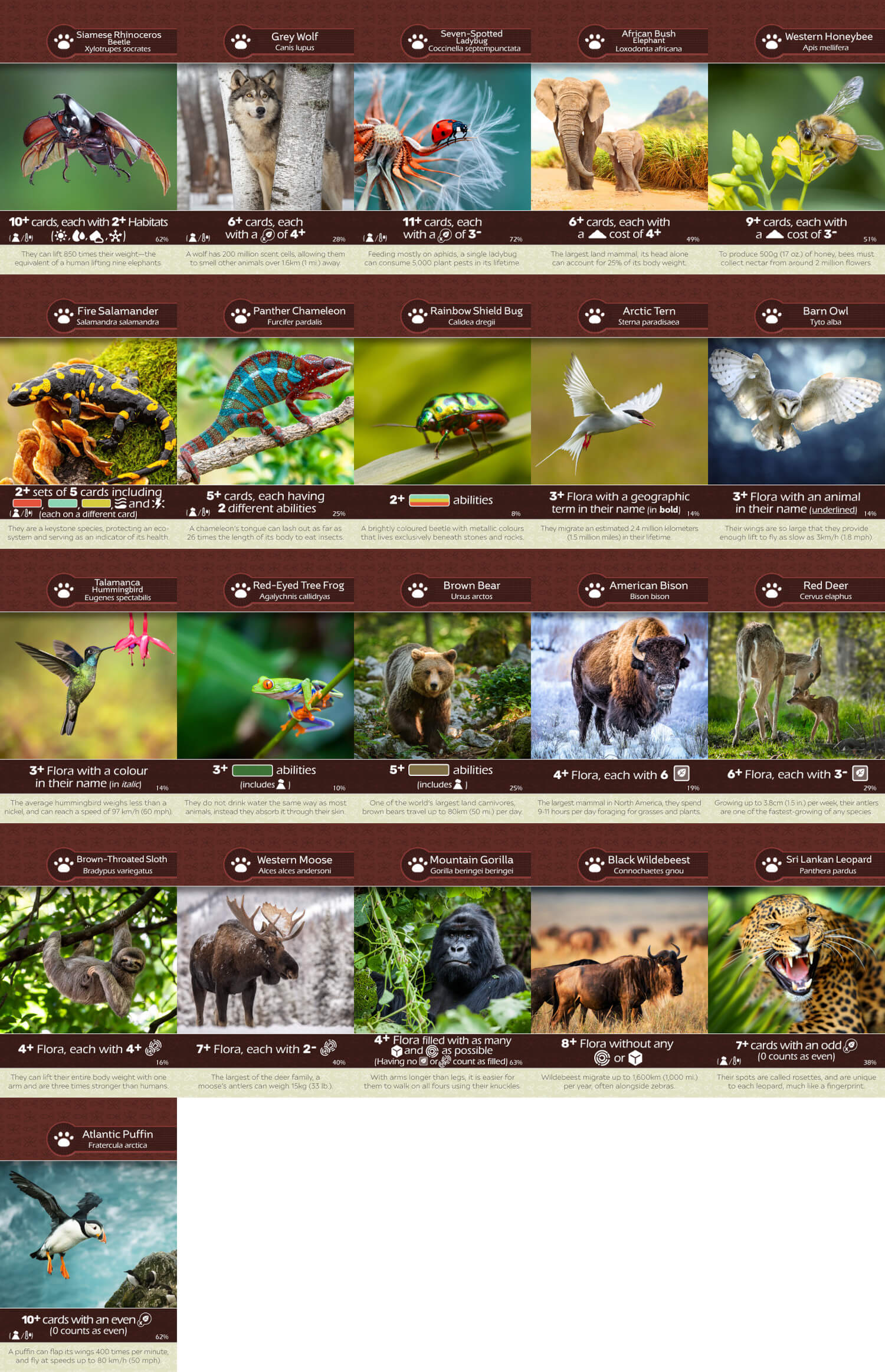Click the person icon under Brown Bear abilities
This screenshot has width=885, height=1372.
coord(458,784)
